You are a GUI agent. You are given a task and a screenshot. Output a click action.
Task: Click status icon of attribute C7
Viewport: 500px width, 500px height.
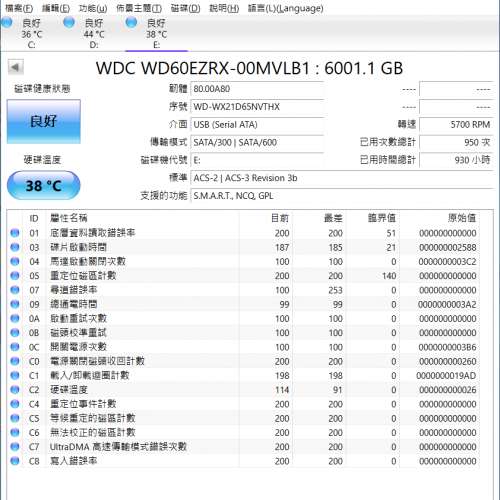[15, 447]
